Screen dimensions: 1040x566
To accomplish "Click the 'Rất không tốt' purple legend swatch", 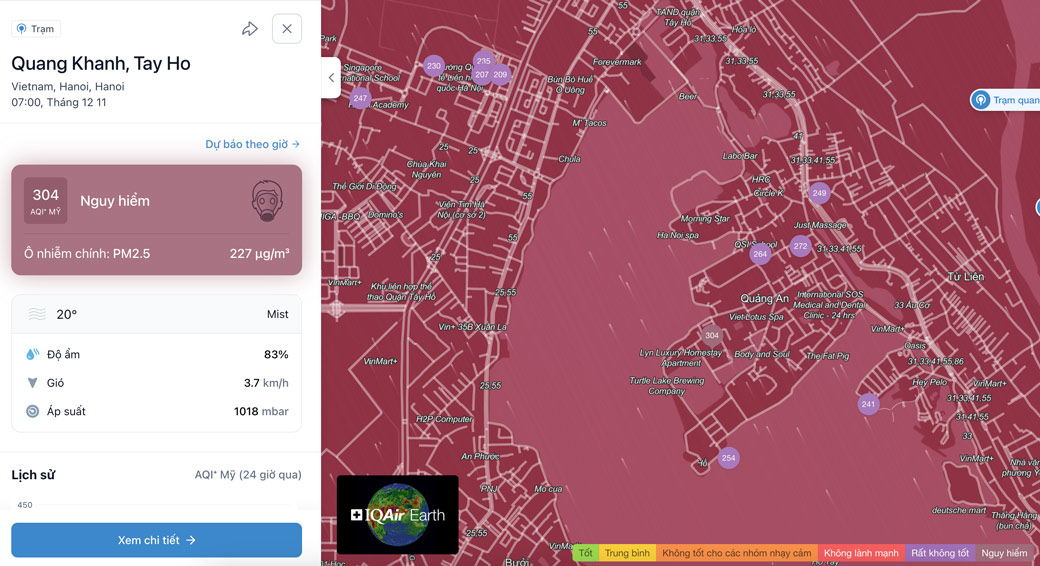I will point(940,553).
